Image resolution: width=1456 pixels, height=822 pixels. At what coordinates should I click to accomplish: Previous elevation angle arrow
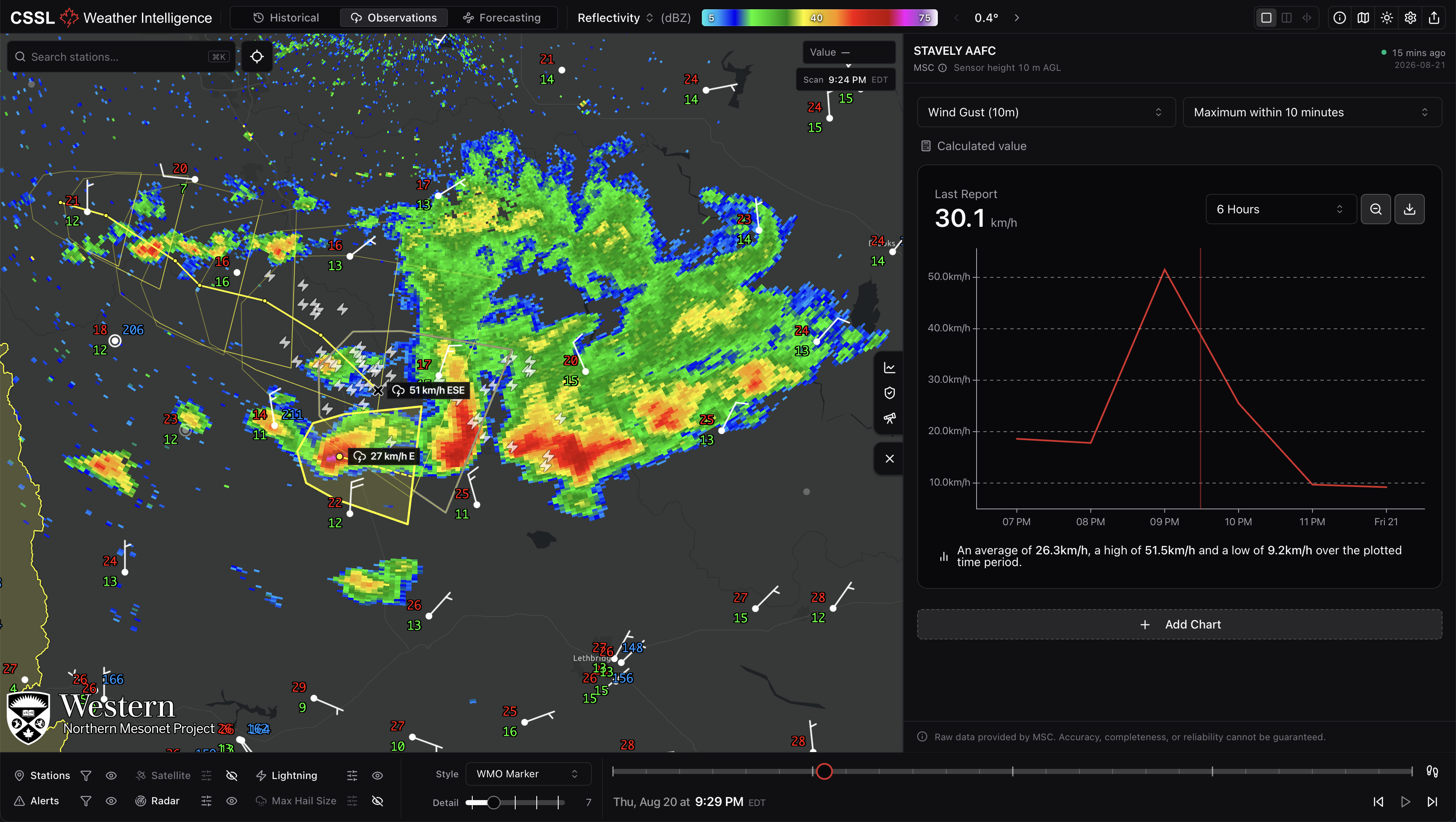(956, 18)
